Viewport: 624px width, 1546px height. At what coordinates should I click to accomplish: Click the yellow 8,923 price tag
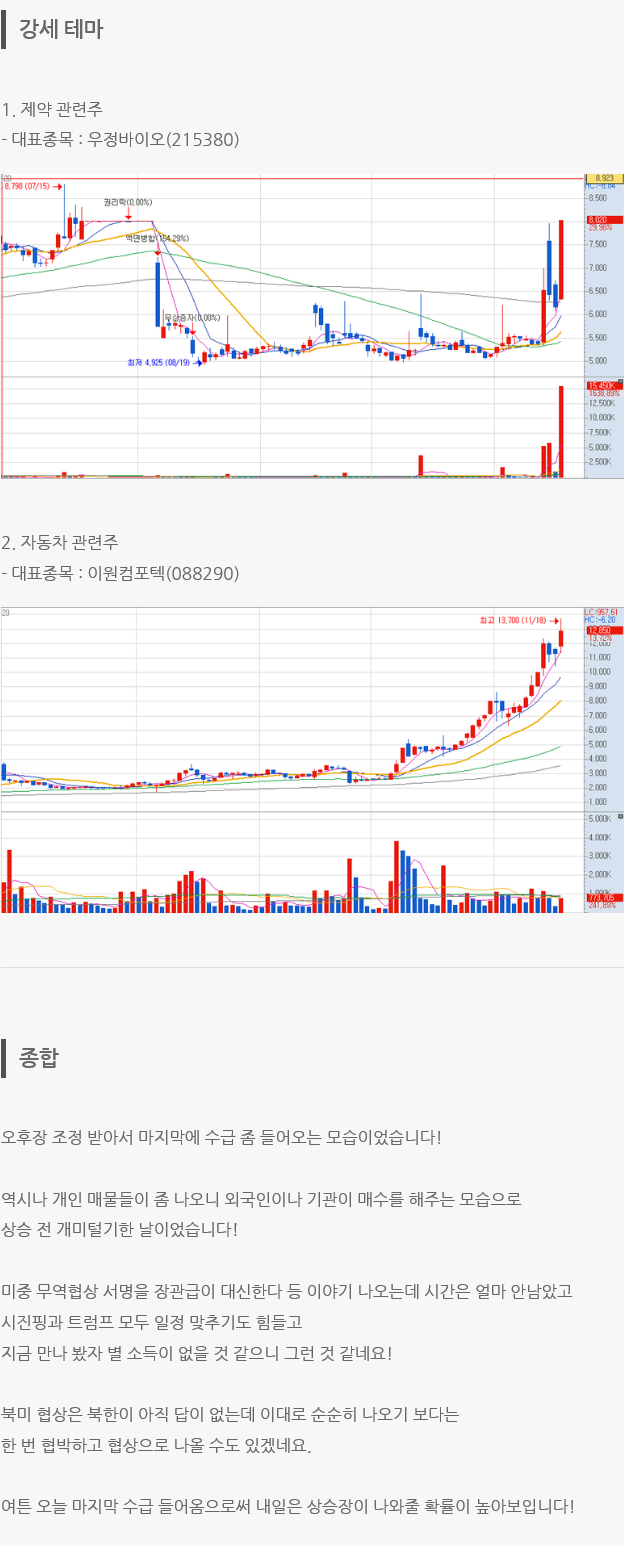(603, 177)
